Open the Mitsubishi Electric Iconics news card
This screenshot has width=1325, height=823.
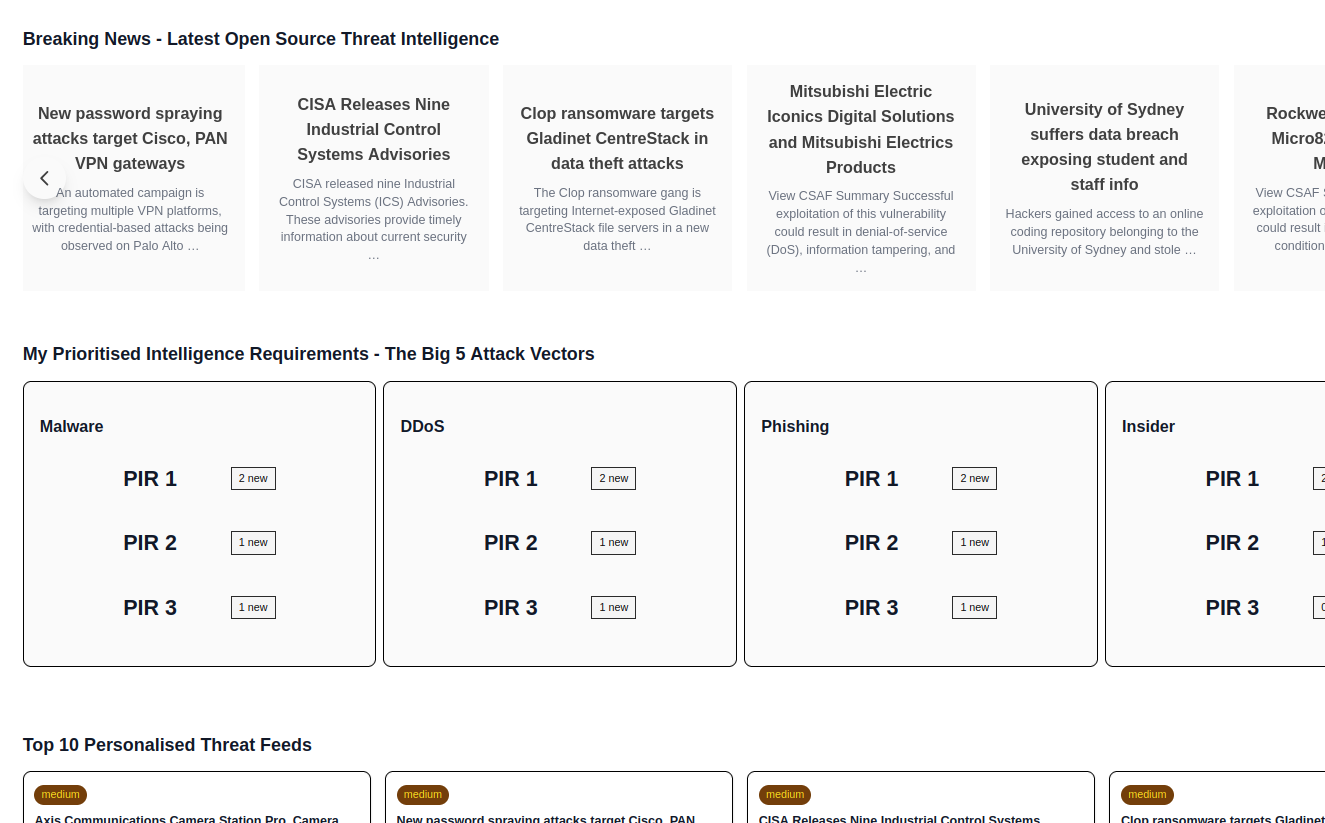(861, 130)
